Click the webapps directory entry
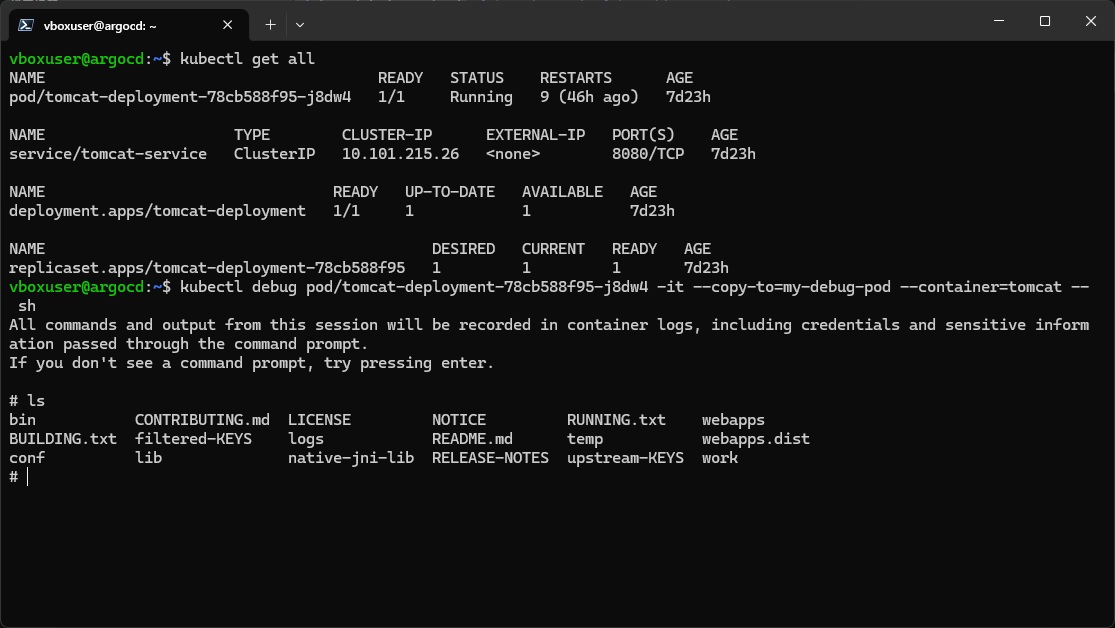This screenshot has width=1115, height=628. (x=733, y=420)
